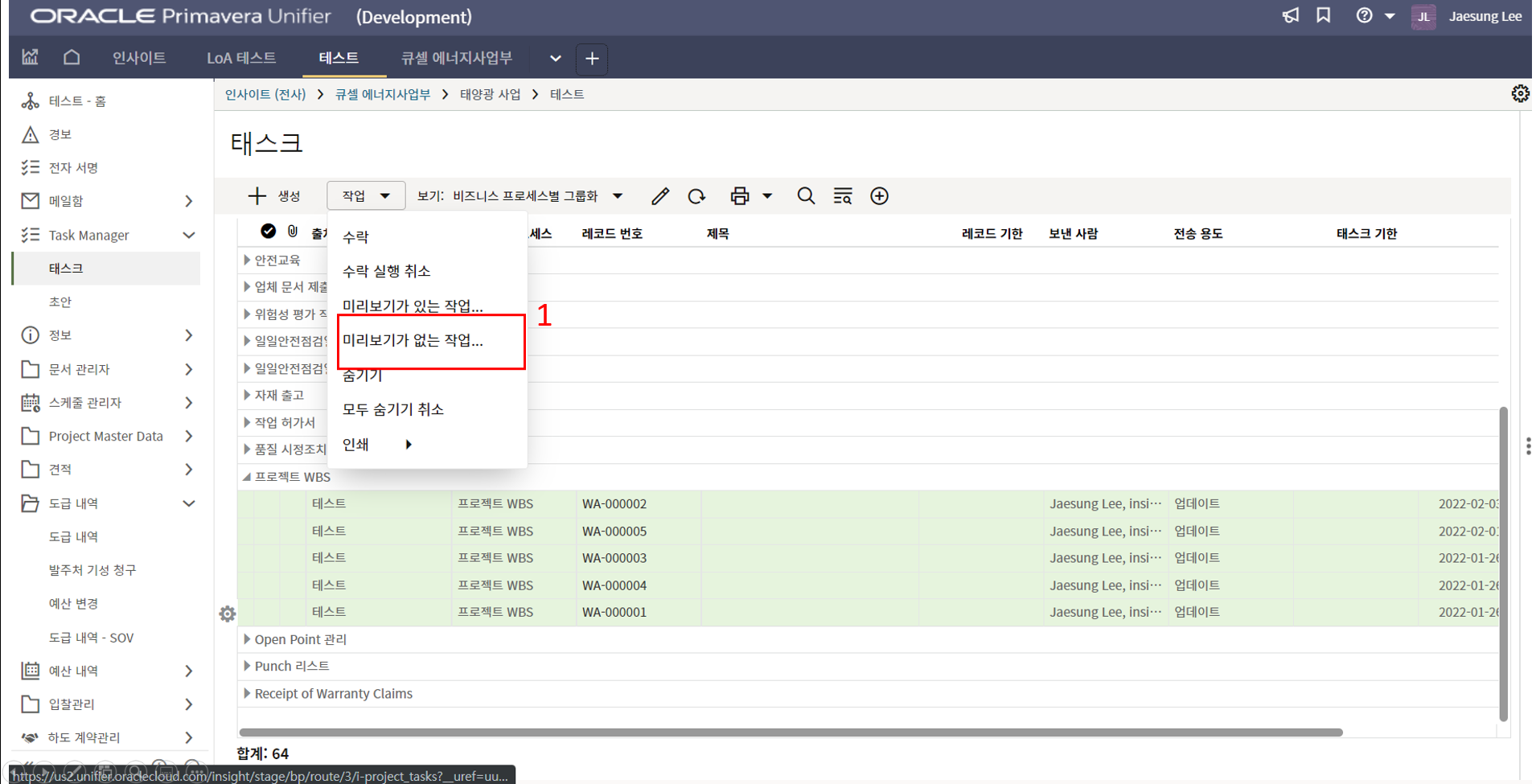Select 미리보기가 없는 작업 menu item
The width and height of the screenshot is (1536, 784).
413,341
